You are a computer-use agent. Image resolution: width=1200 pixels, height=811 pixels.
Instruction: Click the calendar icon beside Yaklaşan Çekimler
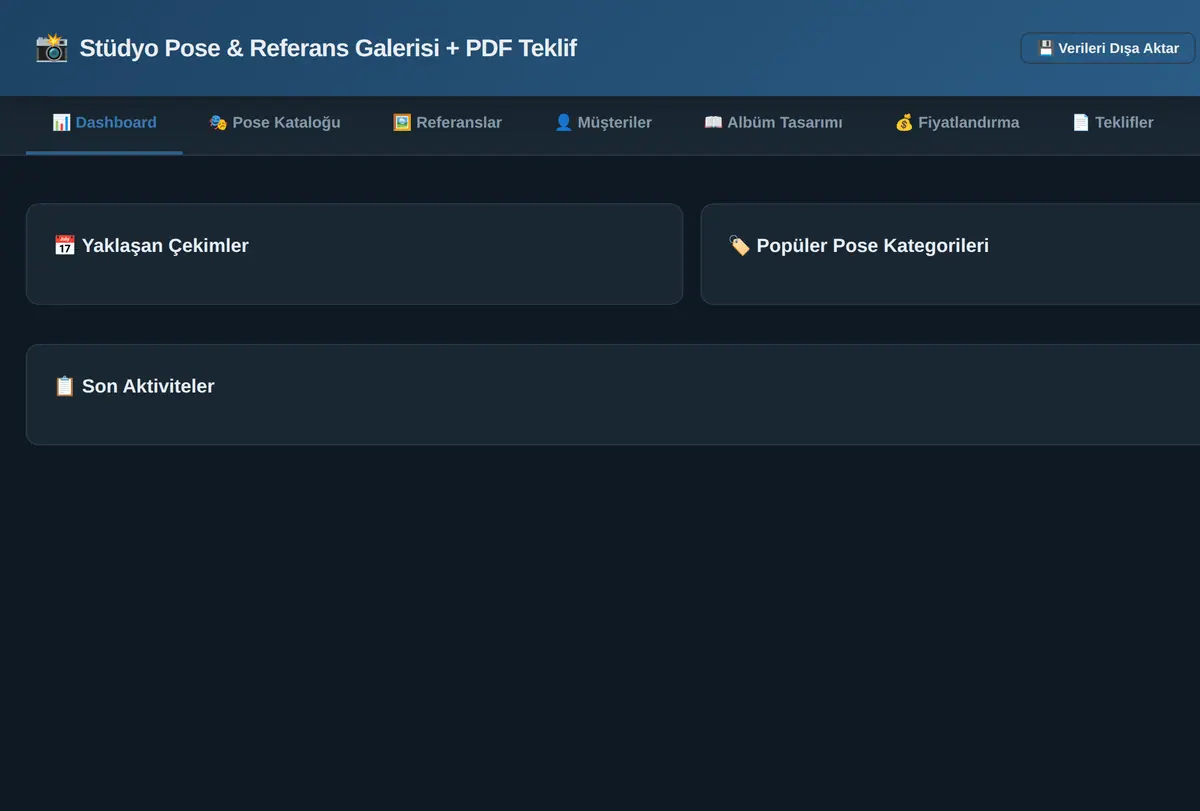(64, 246)
